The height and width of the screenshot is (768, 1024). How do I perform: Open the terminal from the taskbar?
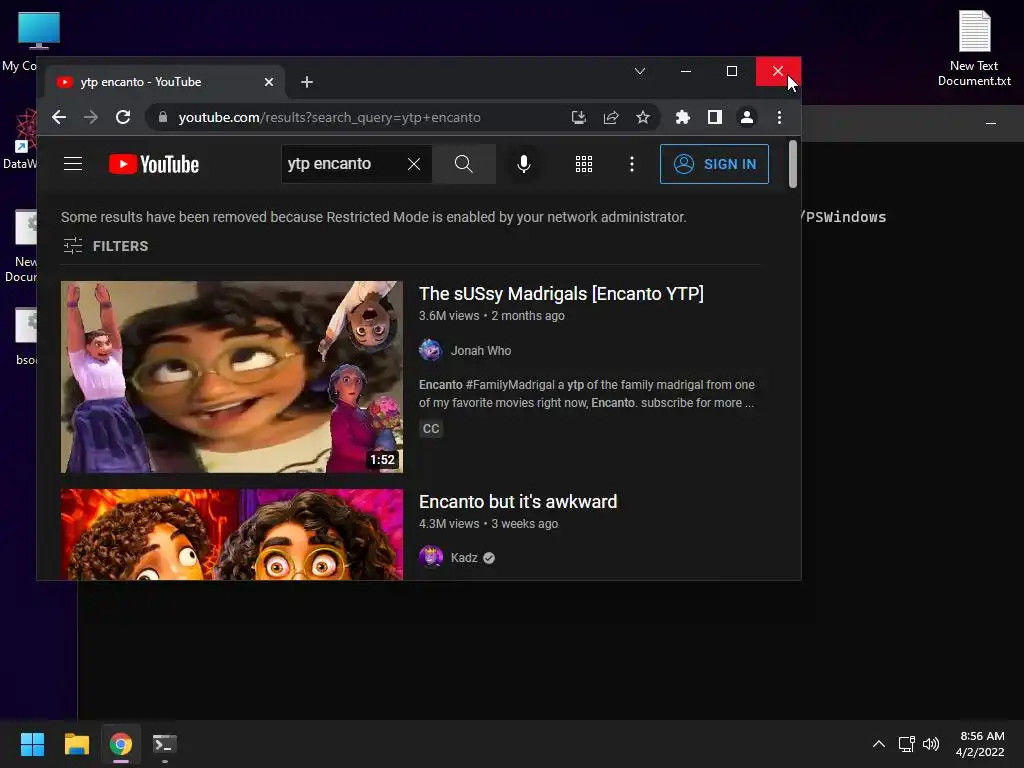click(165, 744)
